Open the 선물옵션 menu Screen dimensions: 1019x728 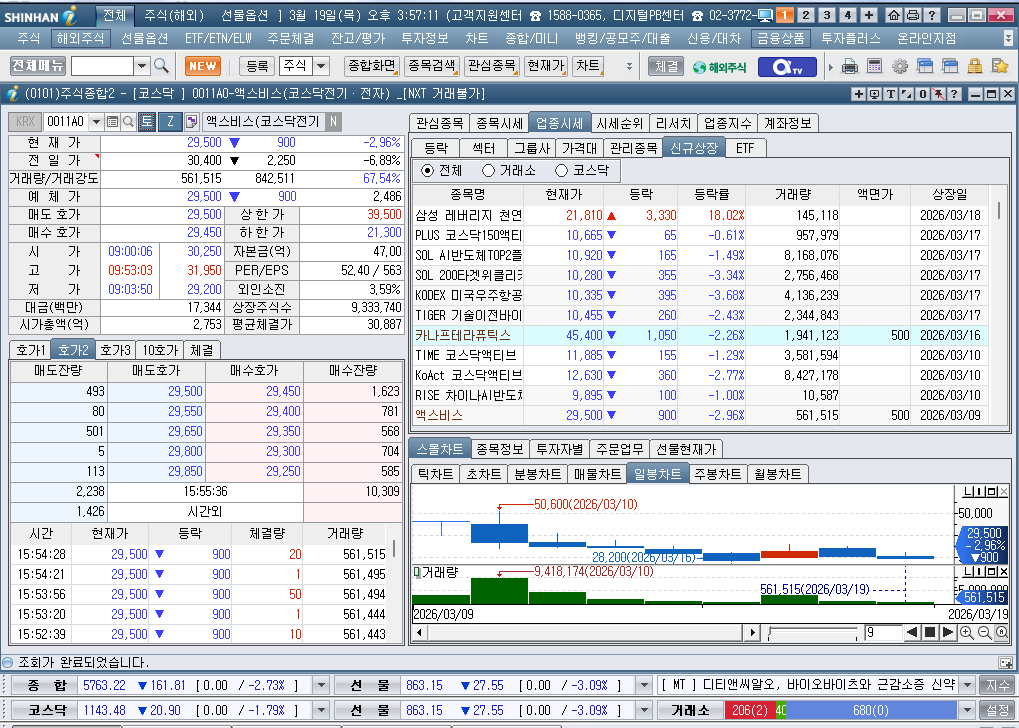pos(144,38)
